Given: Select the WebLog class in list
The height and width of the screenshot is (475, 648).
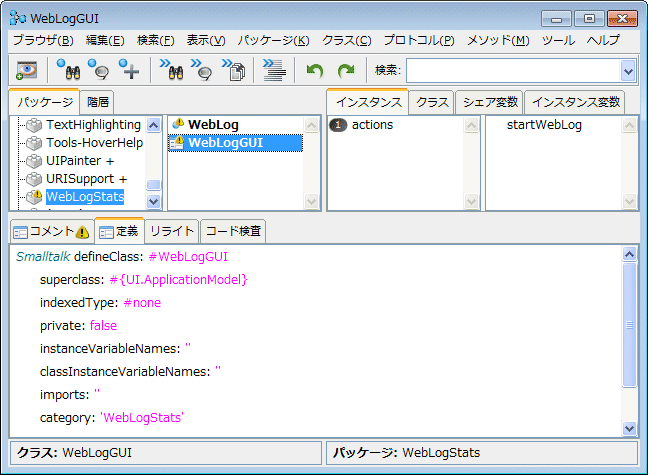Looking at the screenshot, I should [x=212, y=124].
